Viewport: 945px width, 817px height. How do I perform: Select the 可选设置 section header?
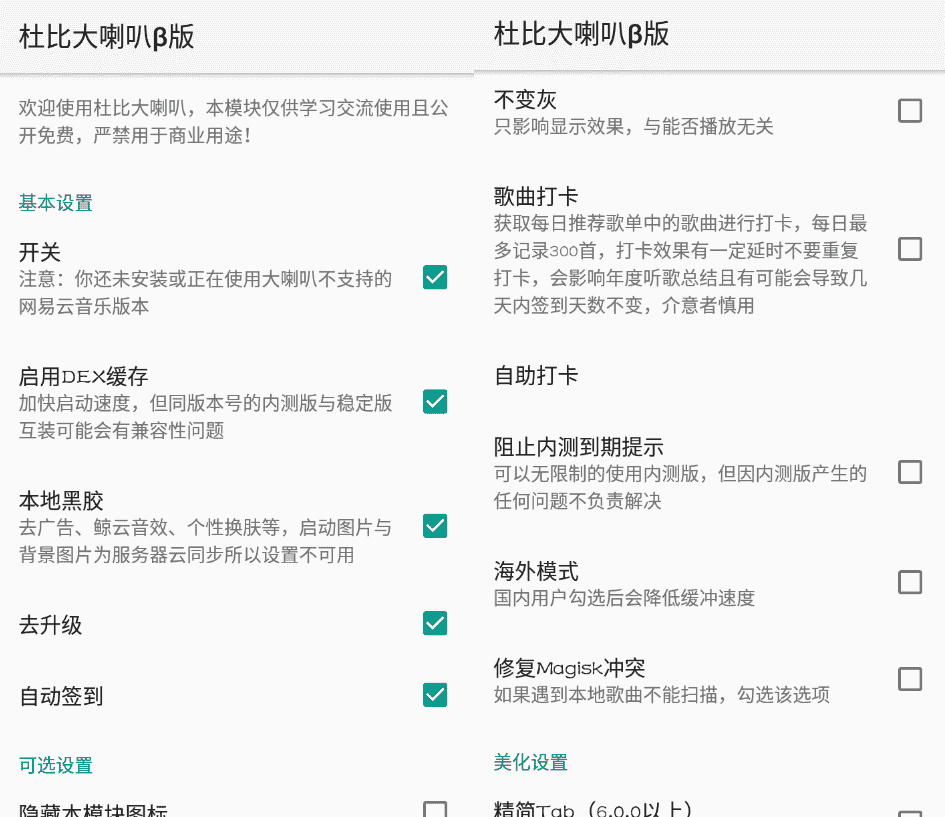coord(55,764)
